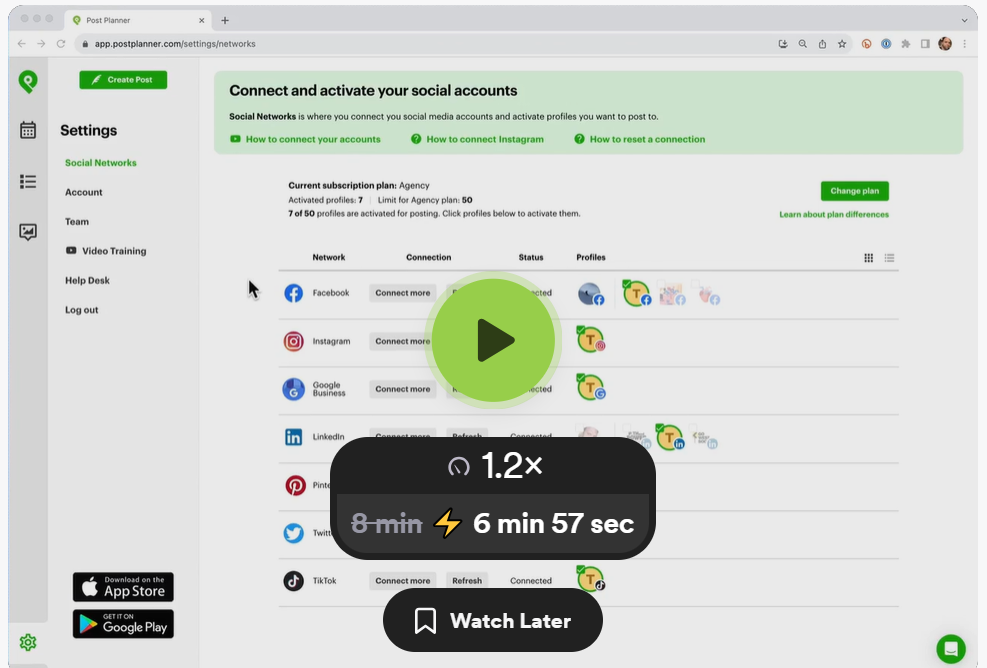This screenshot has height=668, width=987.
Task: Click the Google Business network icon
Action: click(x=293, y=389)
